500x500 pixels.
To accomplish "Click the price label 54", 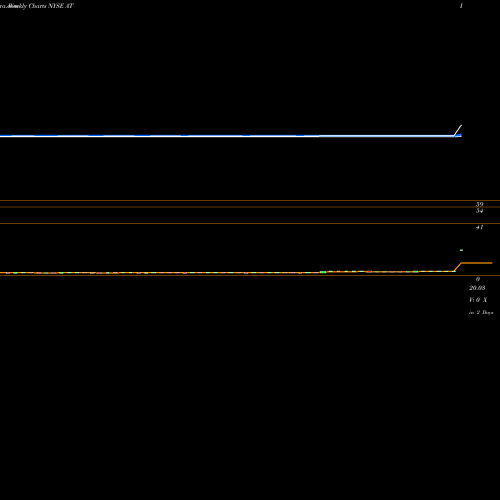I will pyautogui.click(x=479, y=211).
